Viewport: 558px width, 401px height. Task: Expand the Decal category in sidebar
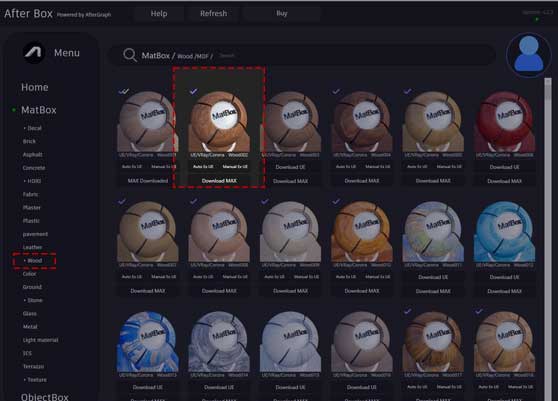[x=32, y=128]
